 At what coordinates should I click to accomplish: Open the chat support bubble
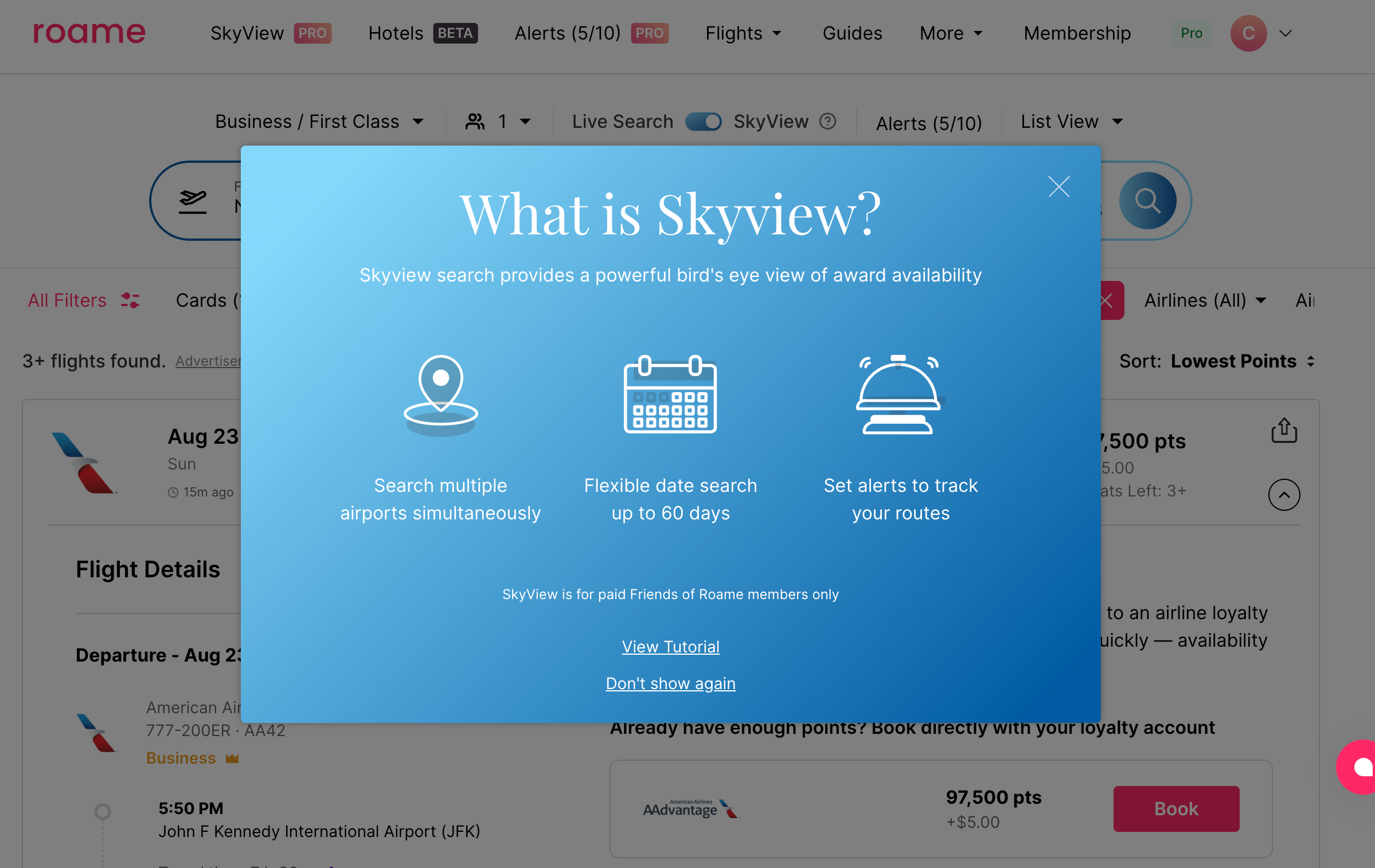tap(1357, 767)
